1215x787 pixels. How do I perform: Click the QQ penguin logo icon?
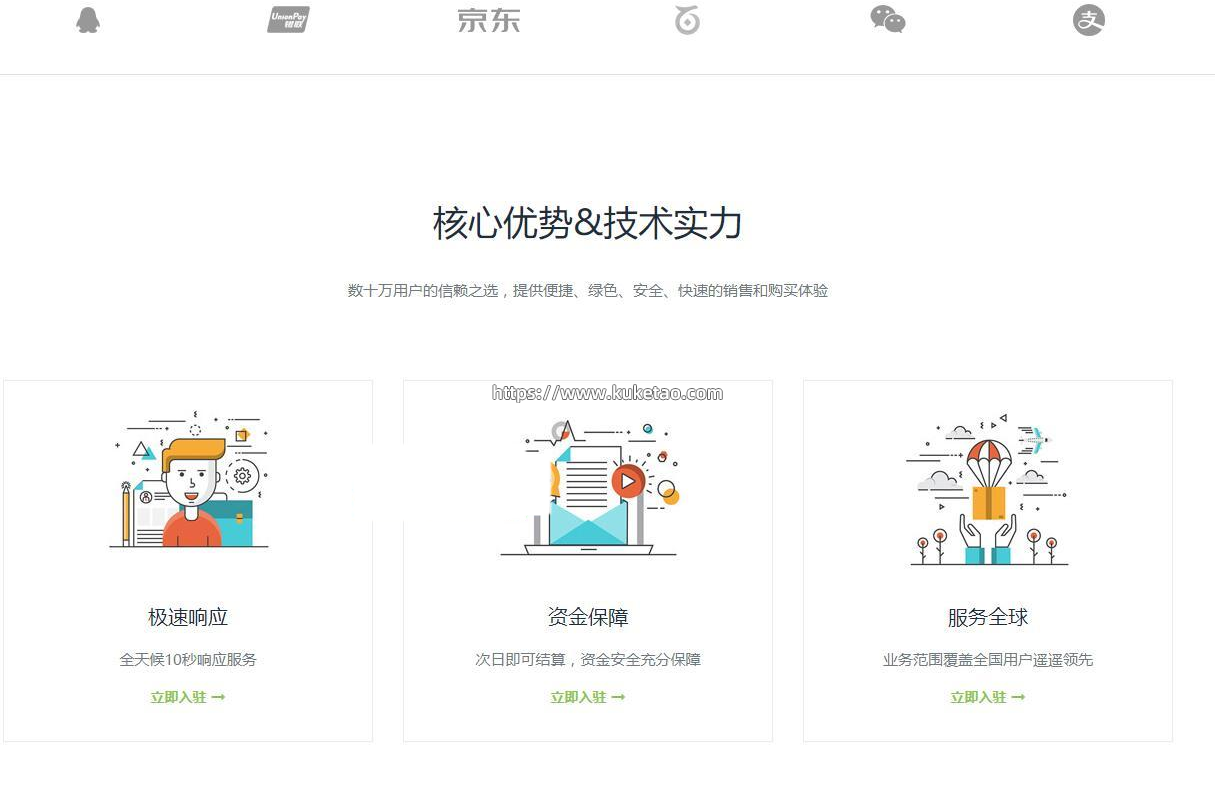(x=88, y=20)
